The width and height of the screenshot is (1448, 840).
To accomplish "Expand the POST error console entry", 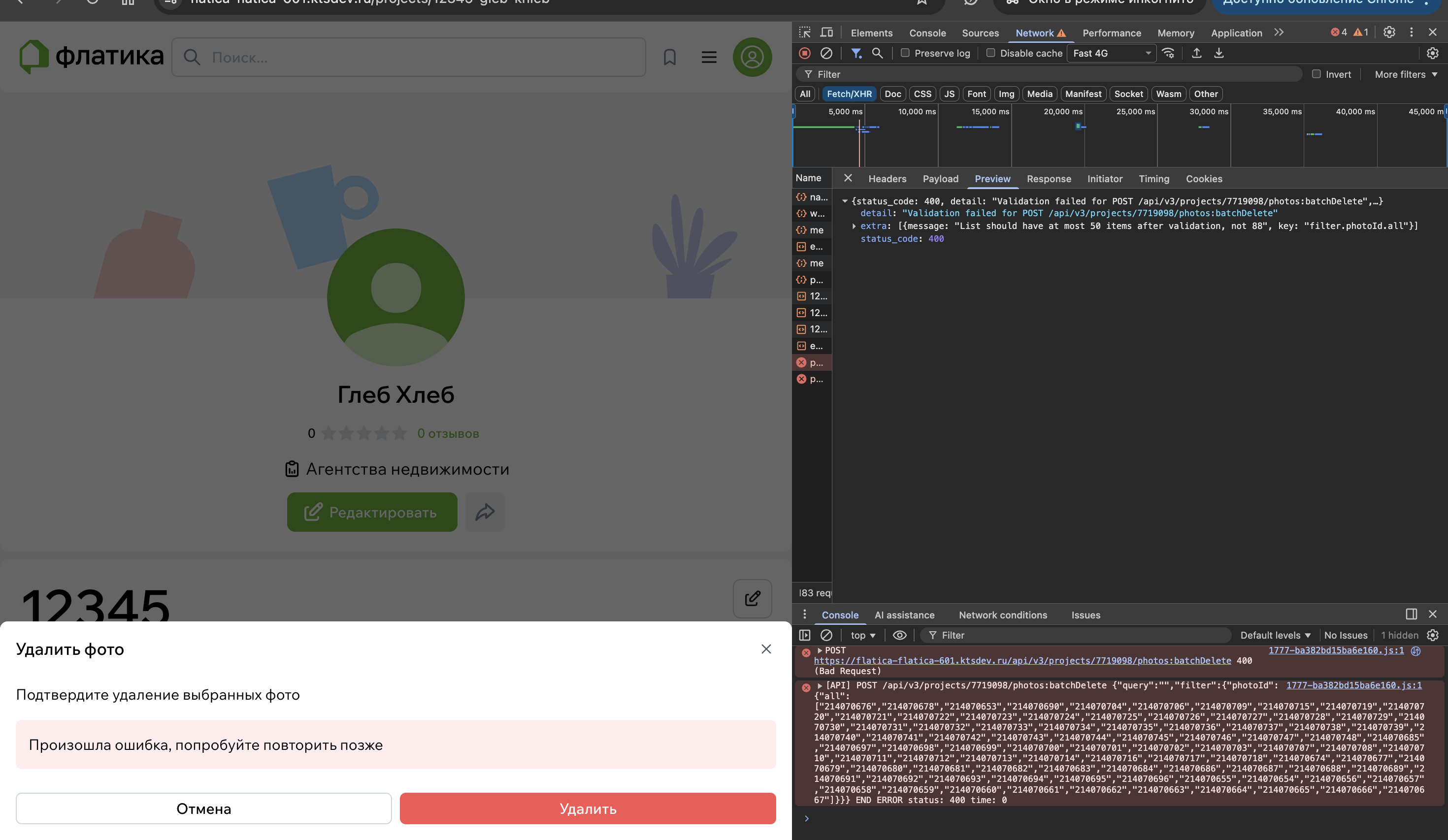I will (820, 650).
